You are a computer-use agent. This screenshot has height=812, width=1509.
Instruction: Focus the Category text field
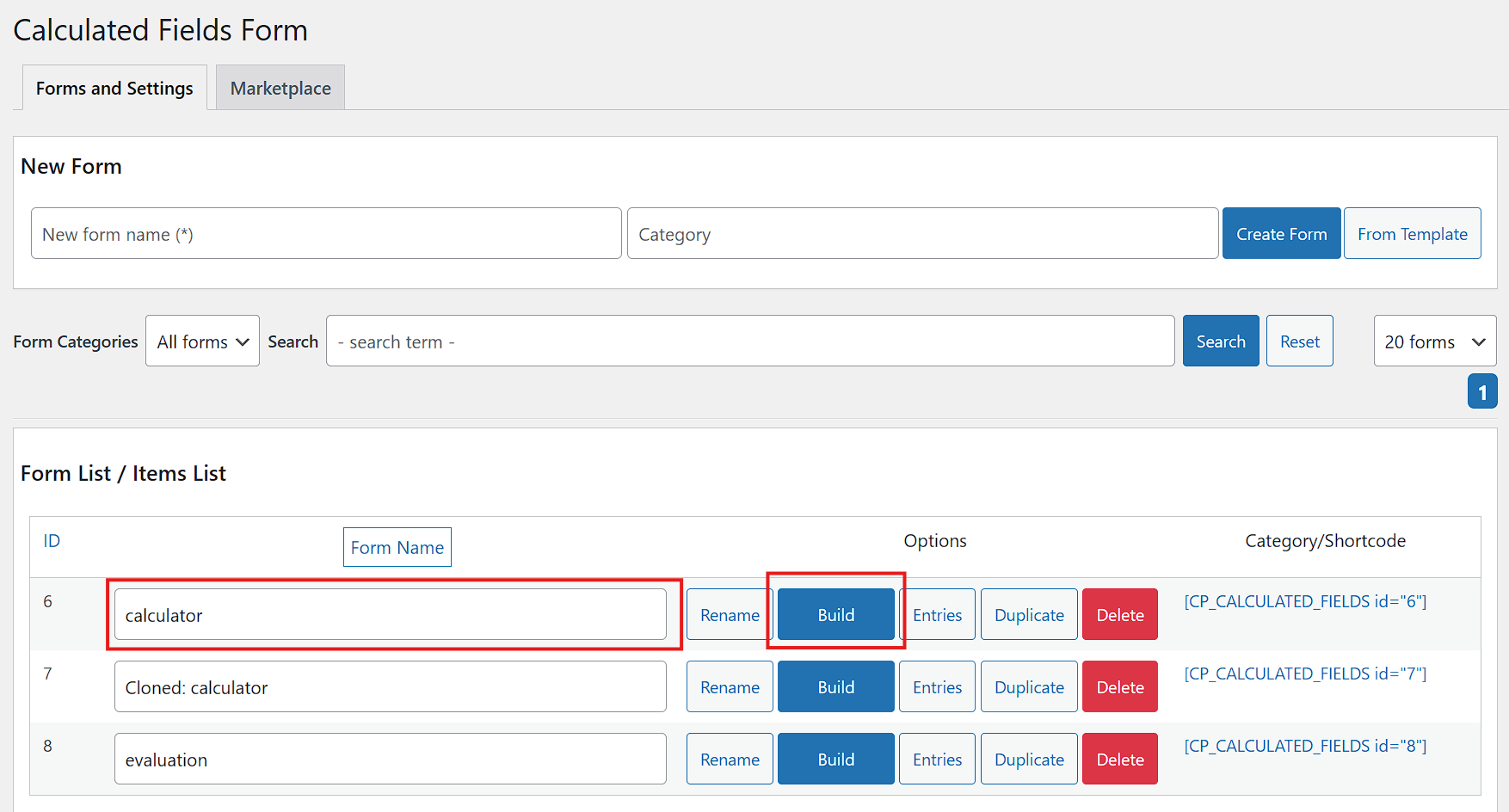point(922,234)
